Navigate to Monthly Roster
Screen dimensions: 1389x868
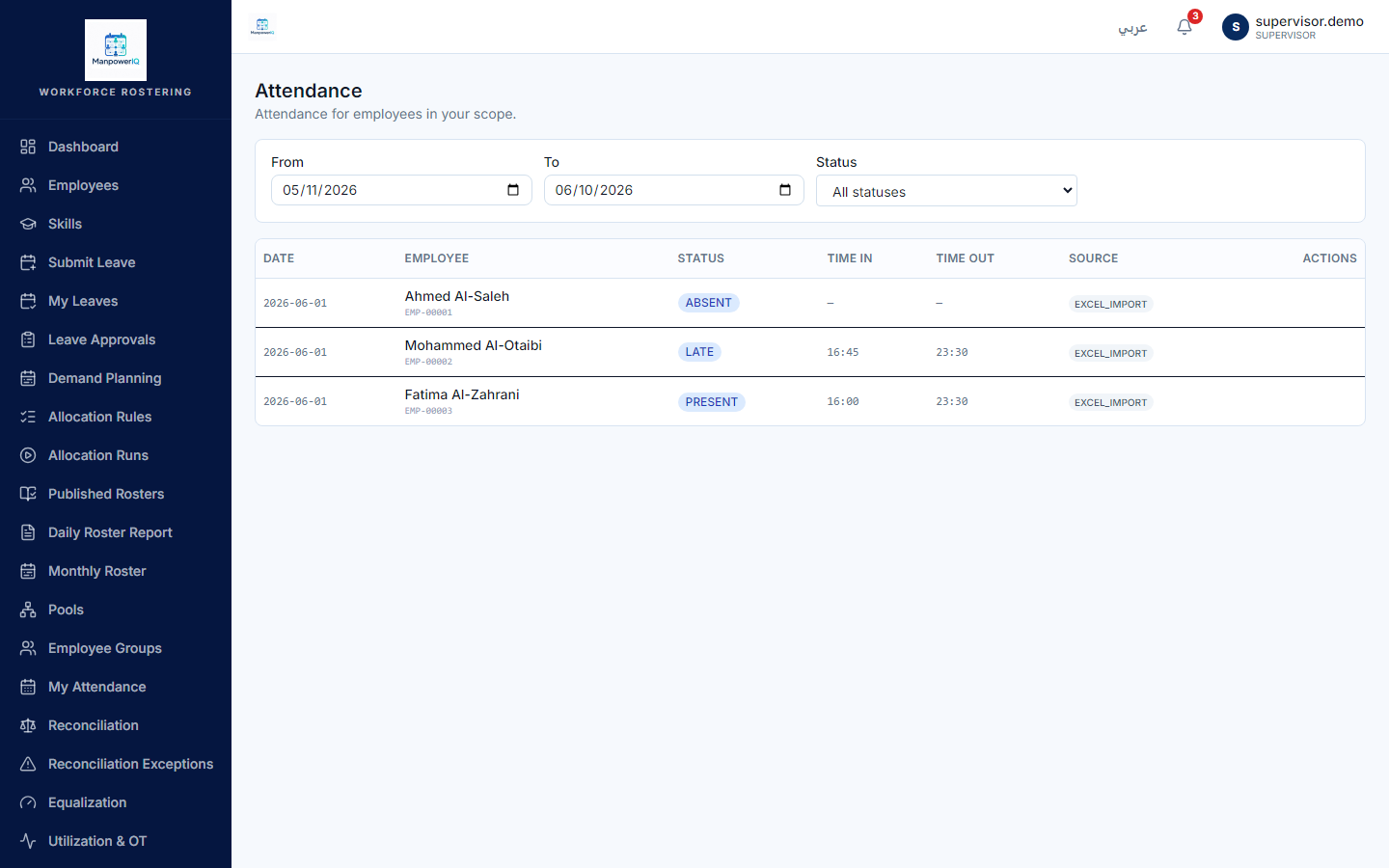point(116,571)
